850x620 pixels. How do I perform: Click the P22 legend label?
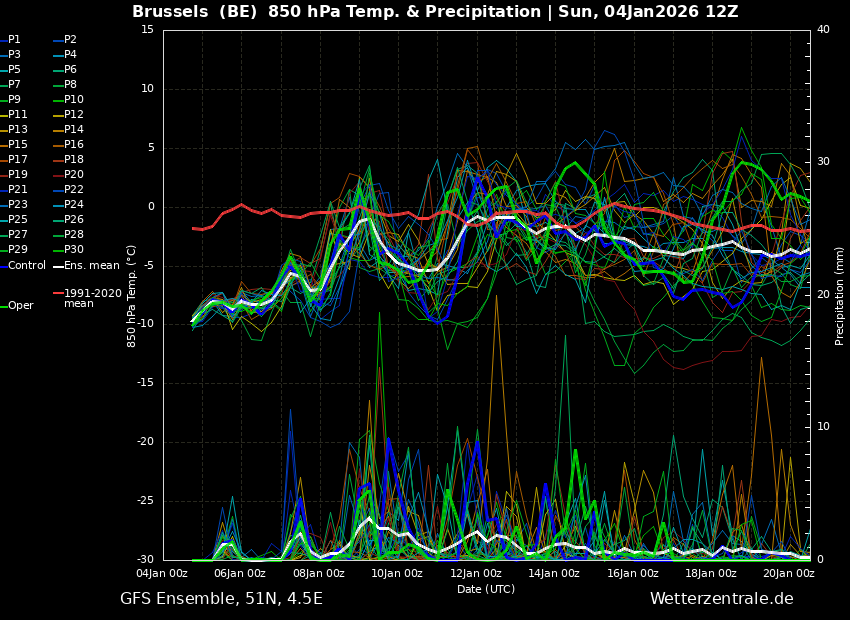coord(74,190)
